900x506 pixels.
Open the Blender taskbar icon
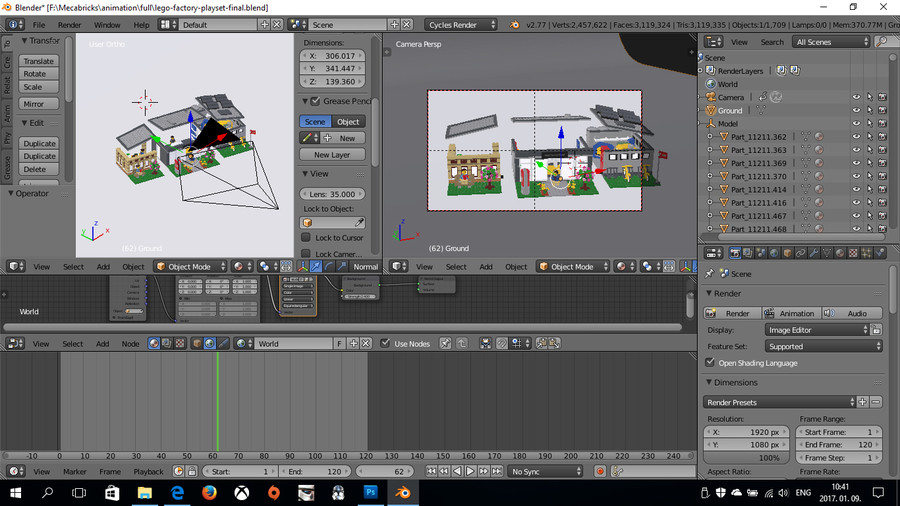pos(403,492)
